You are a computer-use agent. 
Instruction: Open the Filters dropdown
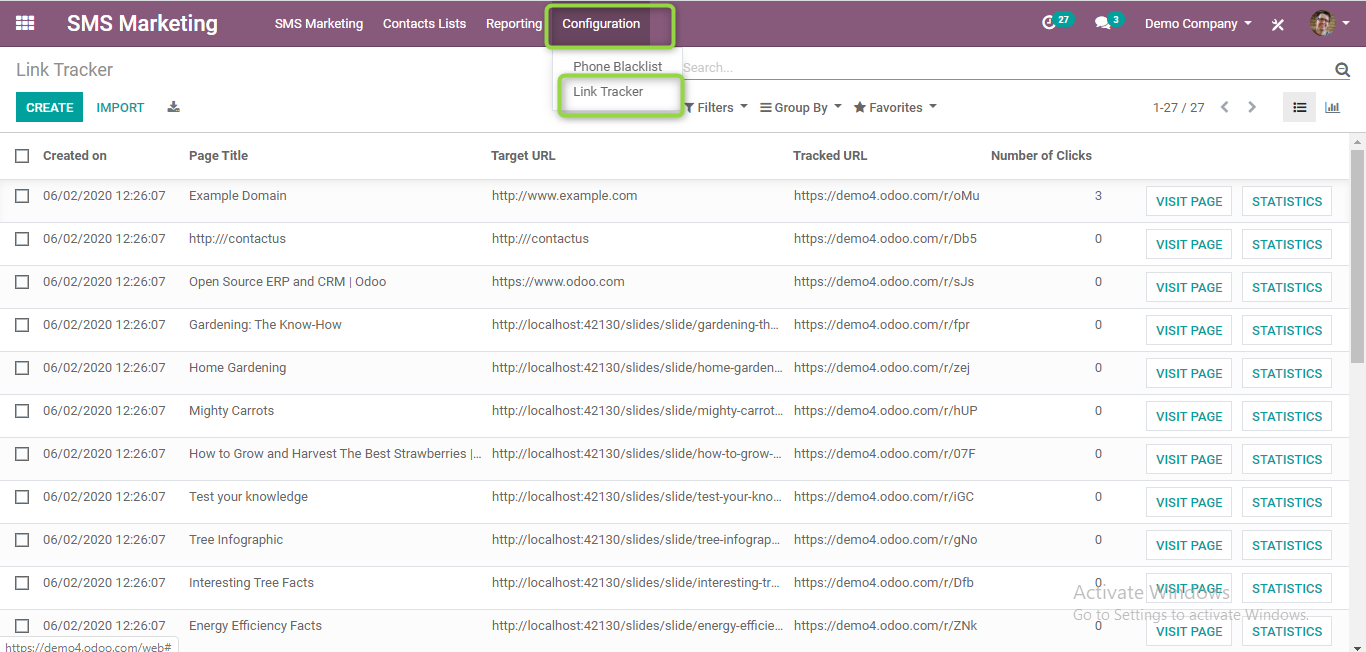[716, 107]
